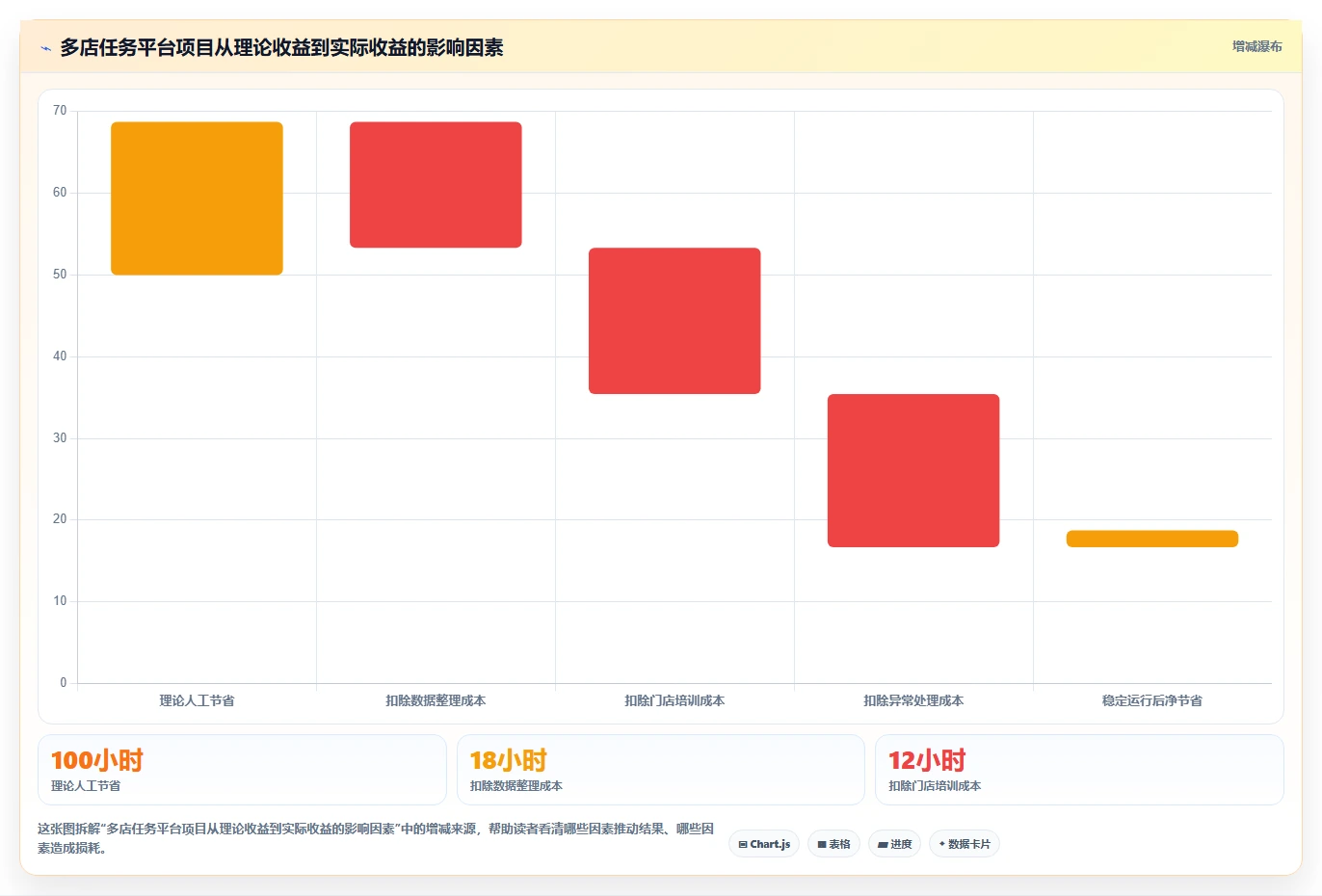Click the y-axis value 60

pyautogui.click(x=60, y=193)
